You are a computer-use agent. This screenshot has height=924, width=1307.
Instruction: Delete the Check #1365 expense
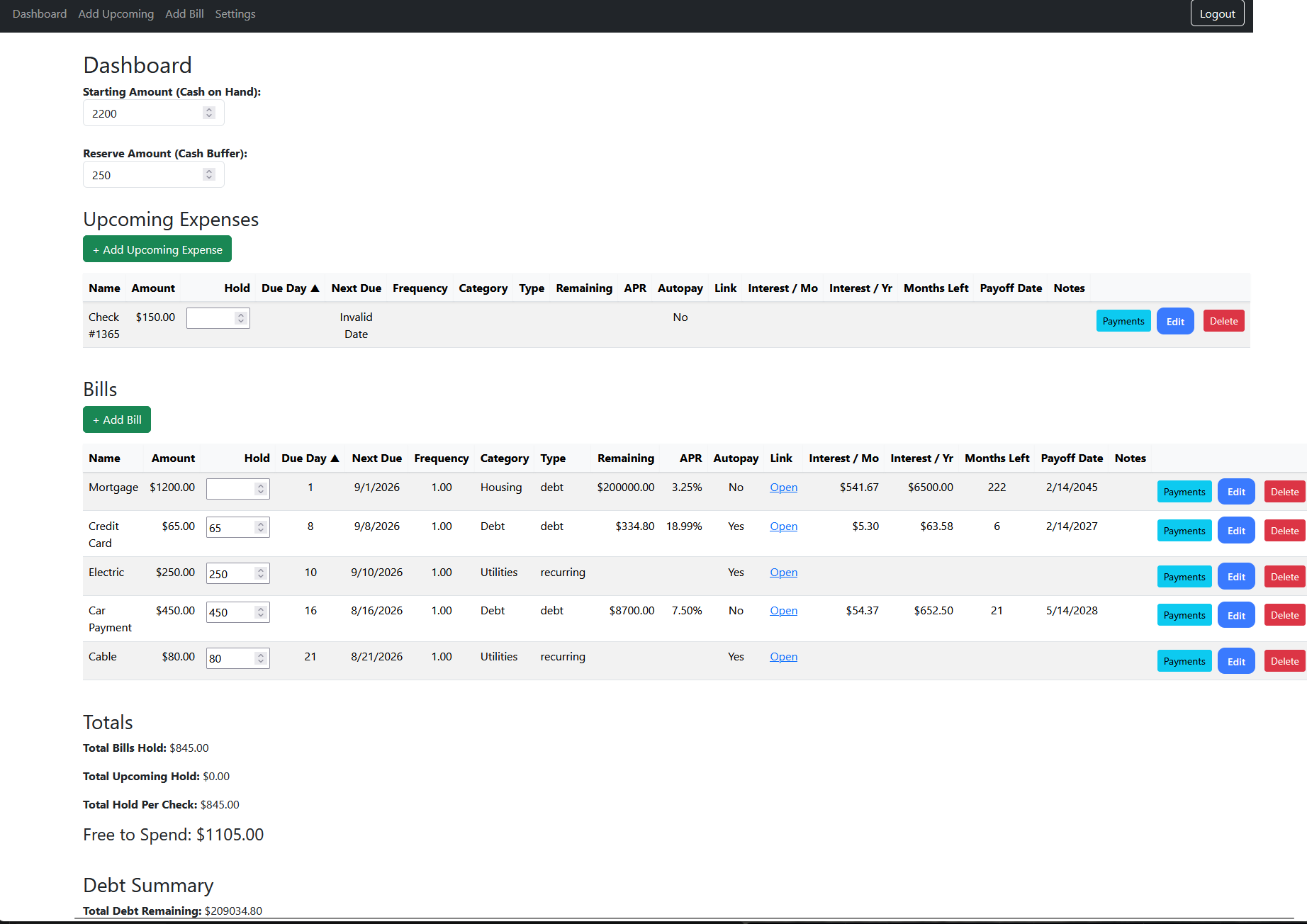pos(1223,321)
